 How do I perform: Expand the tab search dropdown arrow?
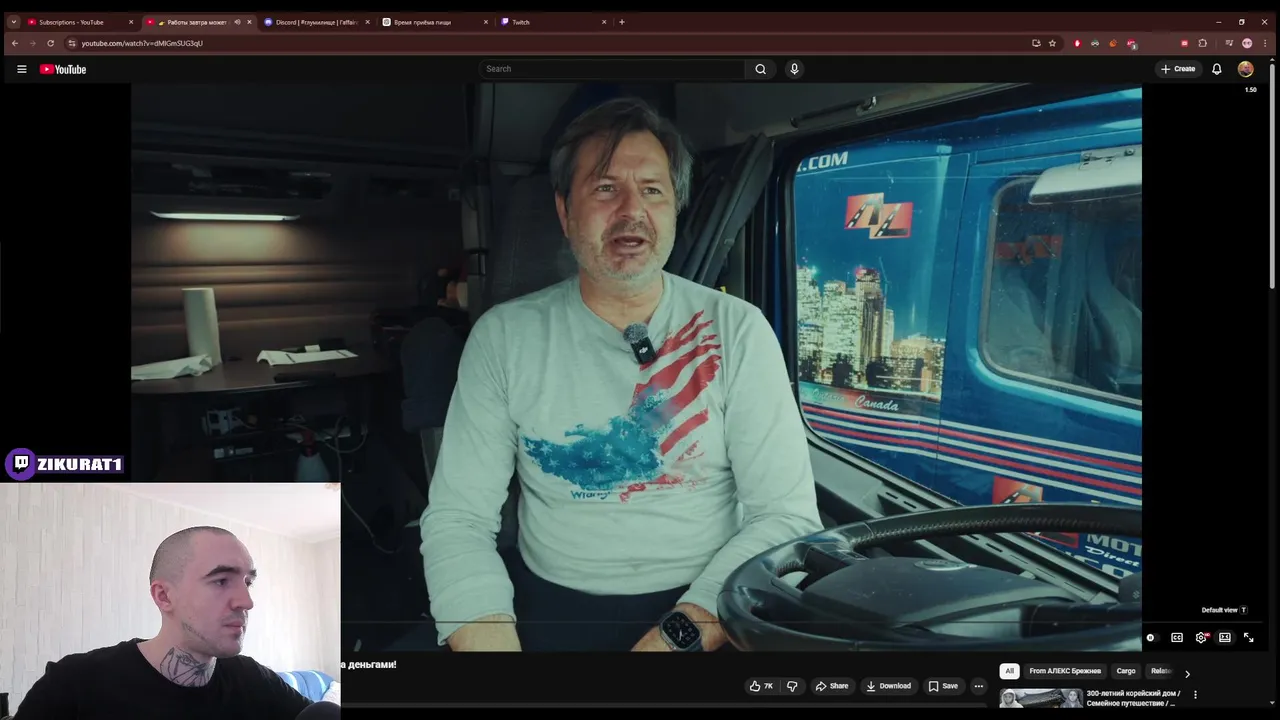pos(13,22)
